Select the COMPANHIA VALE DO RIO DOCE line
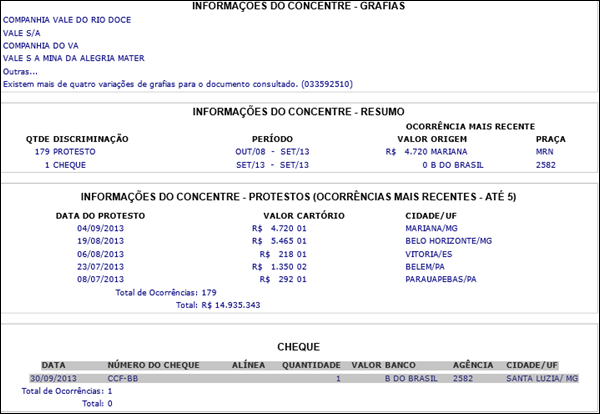 (67, 20)
